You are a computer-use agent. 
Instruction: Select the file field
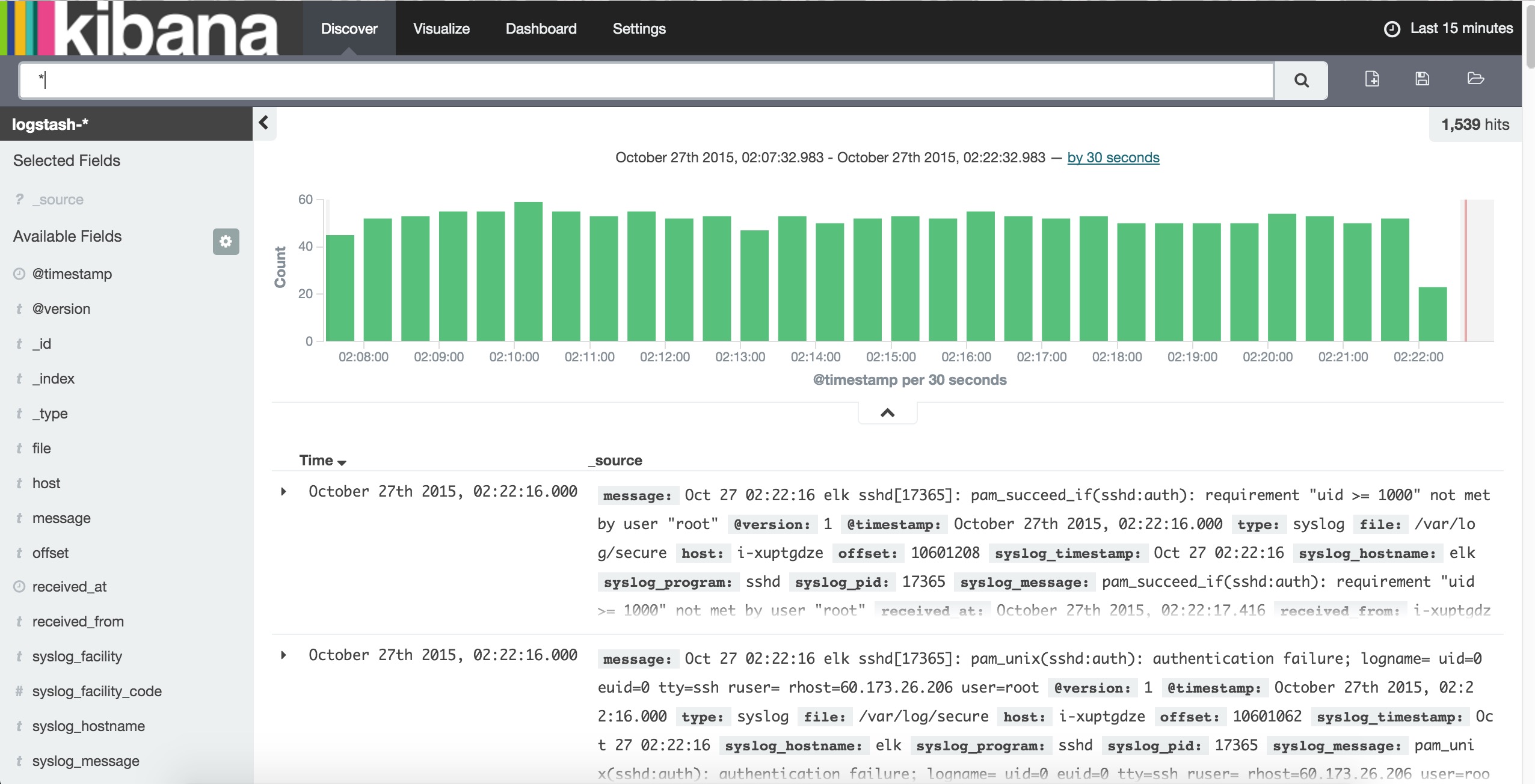[42, 449]
